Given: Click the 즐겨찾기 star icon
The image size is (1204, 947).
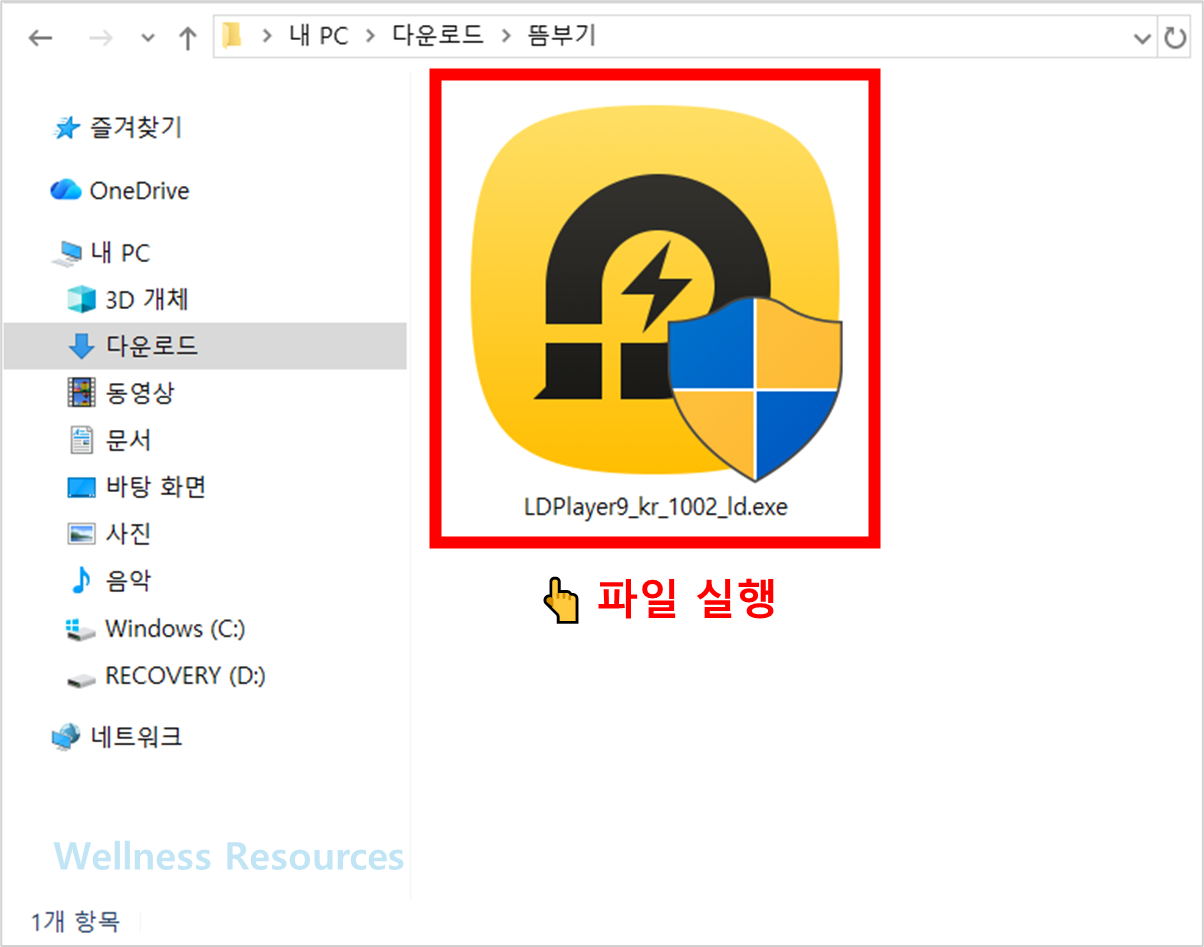Looking at the screenshot, I should point(66,128).
